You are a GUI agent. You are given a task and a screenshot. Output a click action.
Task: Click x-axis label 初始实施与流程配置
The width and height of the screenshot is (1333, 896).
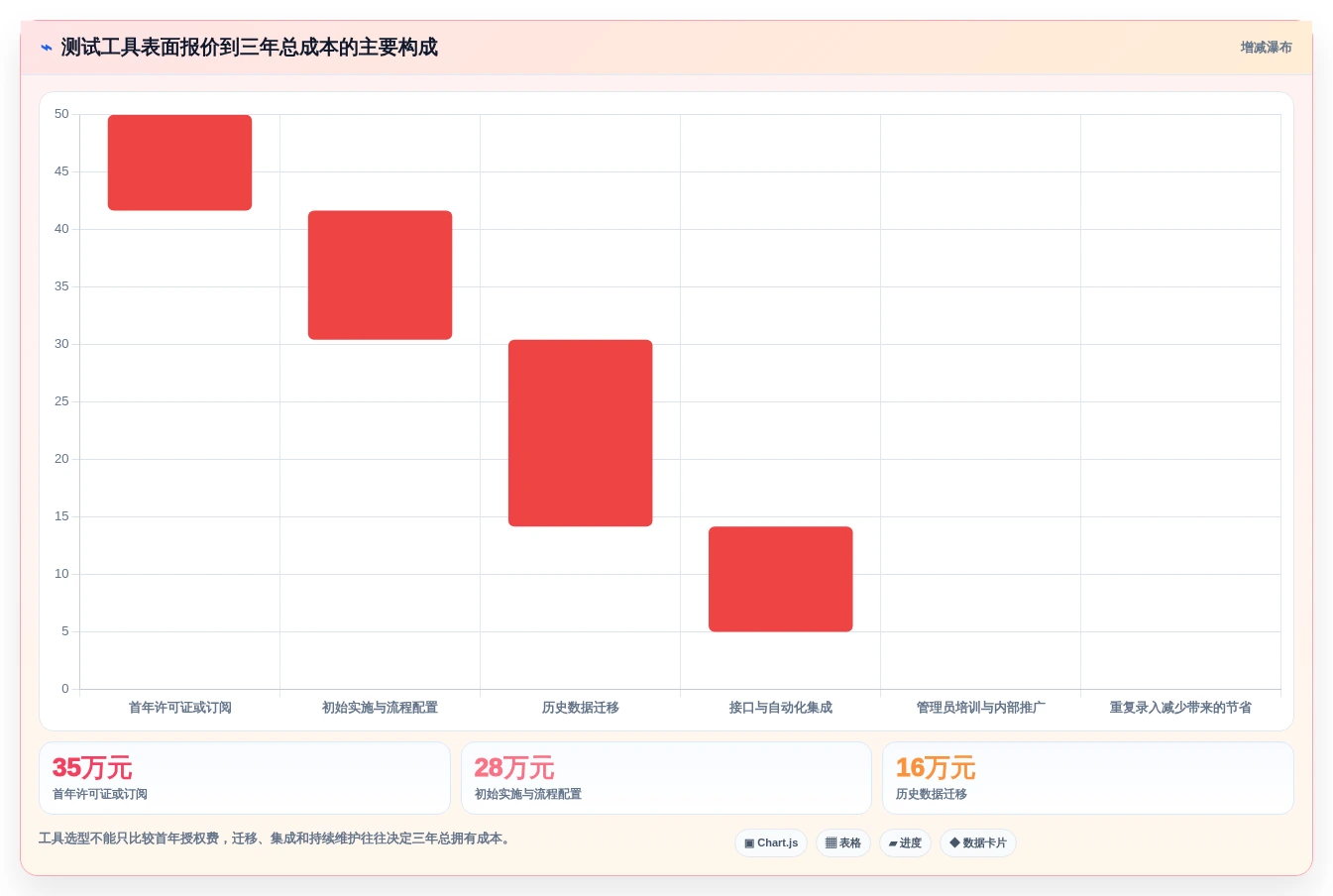380,708
